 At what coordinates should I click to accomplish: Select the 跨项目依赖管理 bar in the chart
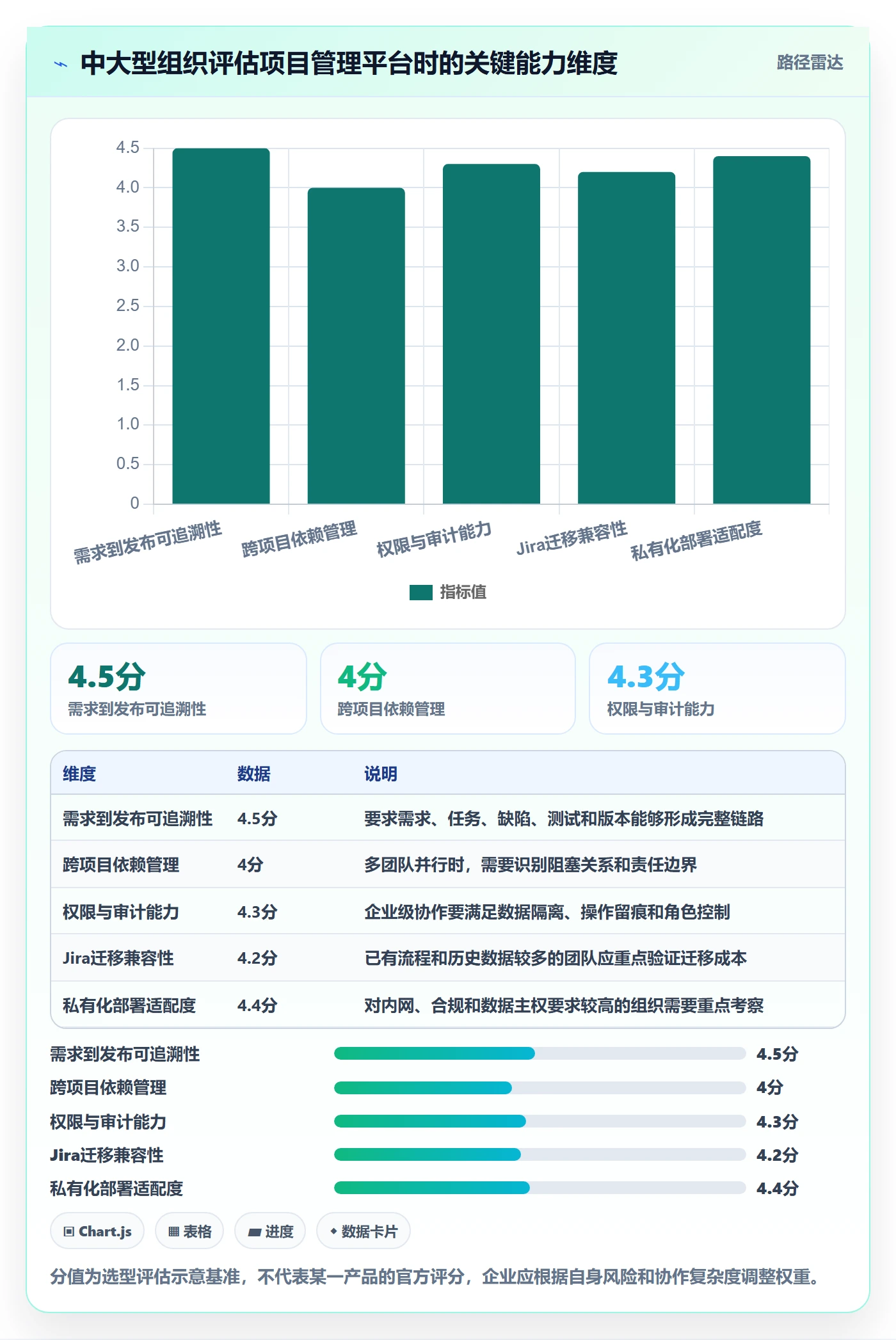(x=356, y=346)
